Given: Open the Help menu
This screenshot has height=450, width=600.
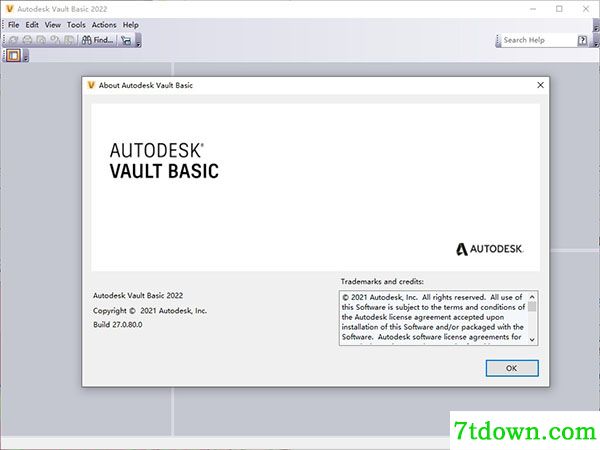Looking at the screenshot, I should pyautogui.click(x=130, y=25).
